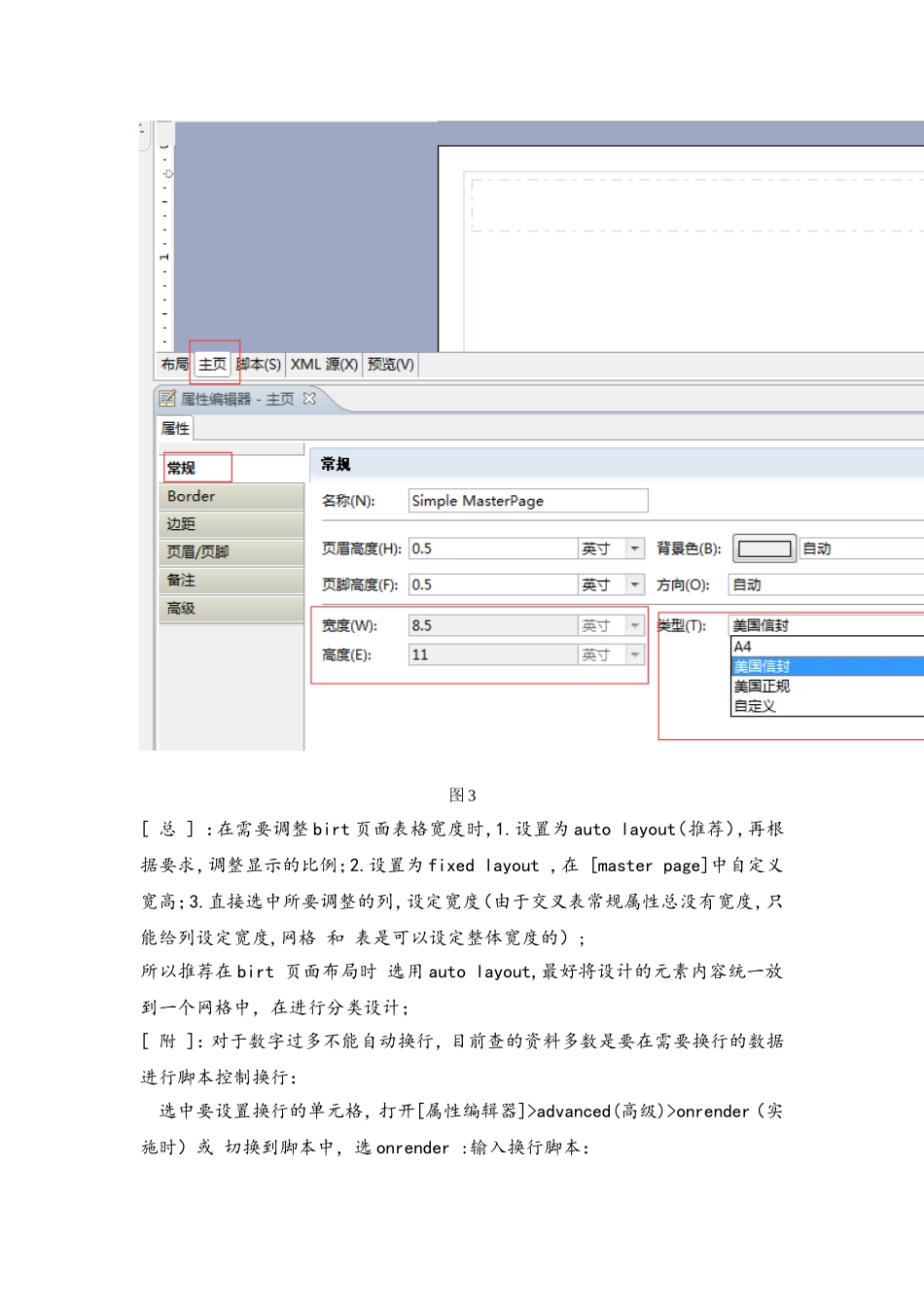Select the 边距 margin category
This screenshot has width=924, height=1307.
(231, 524)
